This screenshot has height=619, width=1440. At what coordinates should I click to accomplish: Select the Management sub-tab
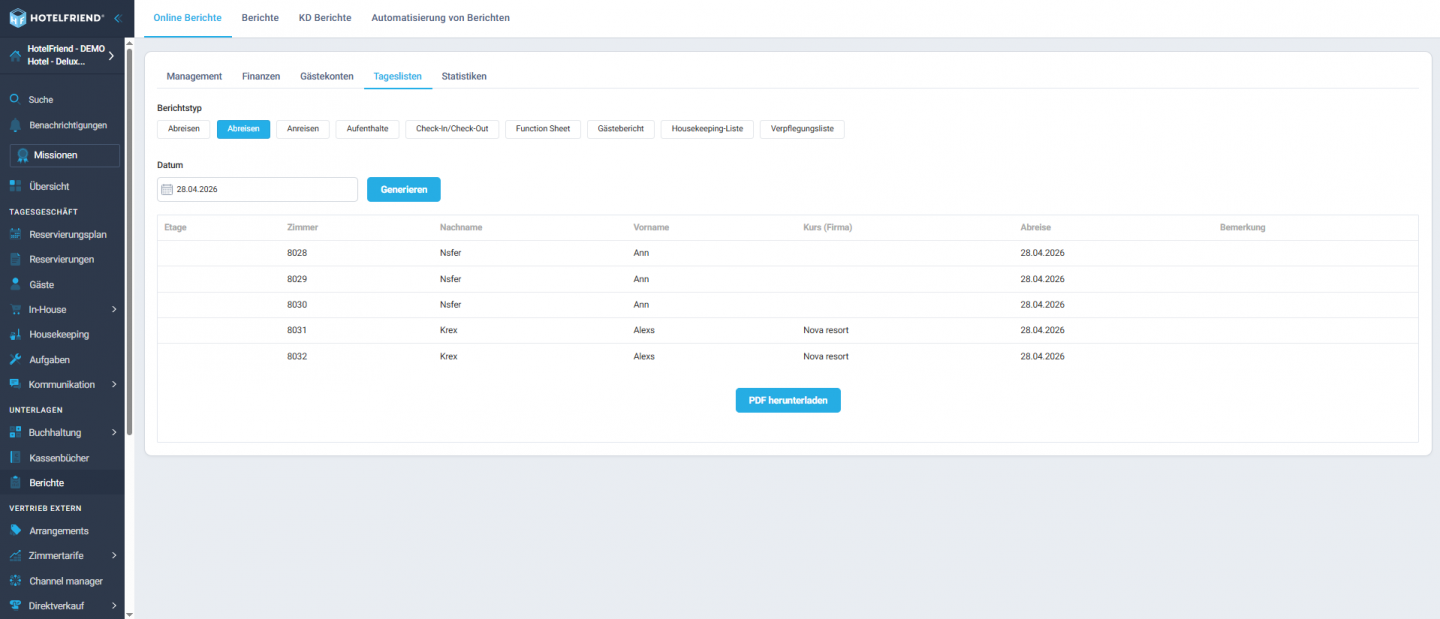[194, 76]
